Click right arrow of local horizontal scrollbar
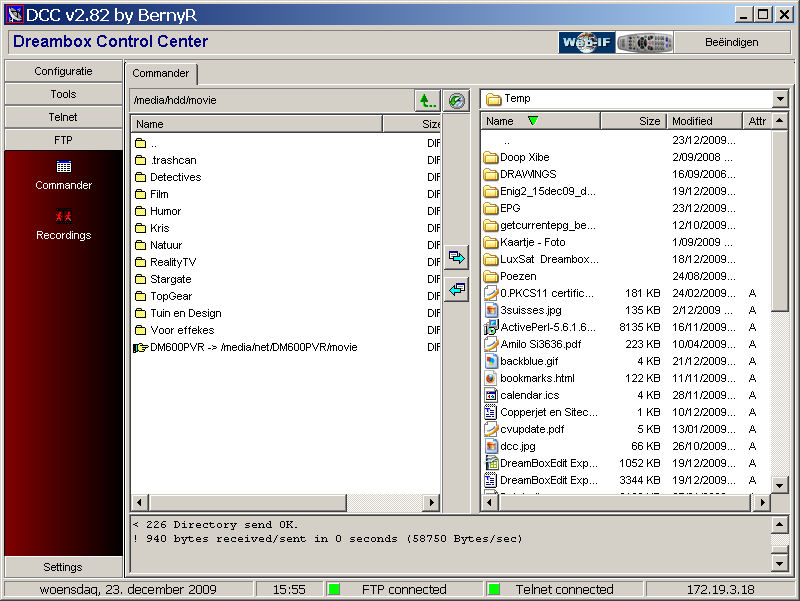Viewport: 800px width, 601px height. click(762, 503)
